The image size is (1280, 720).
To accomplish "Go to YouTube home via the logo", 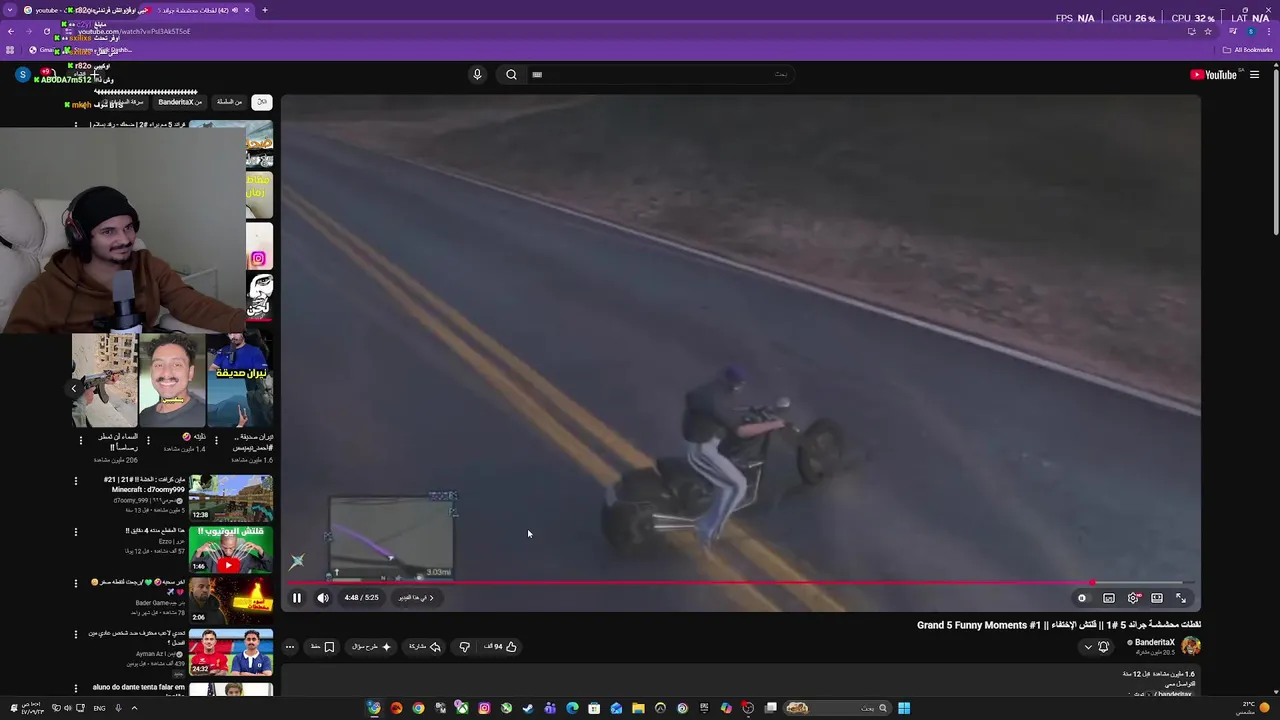I will click(1215, 75).
